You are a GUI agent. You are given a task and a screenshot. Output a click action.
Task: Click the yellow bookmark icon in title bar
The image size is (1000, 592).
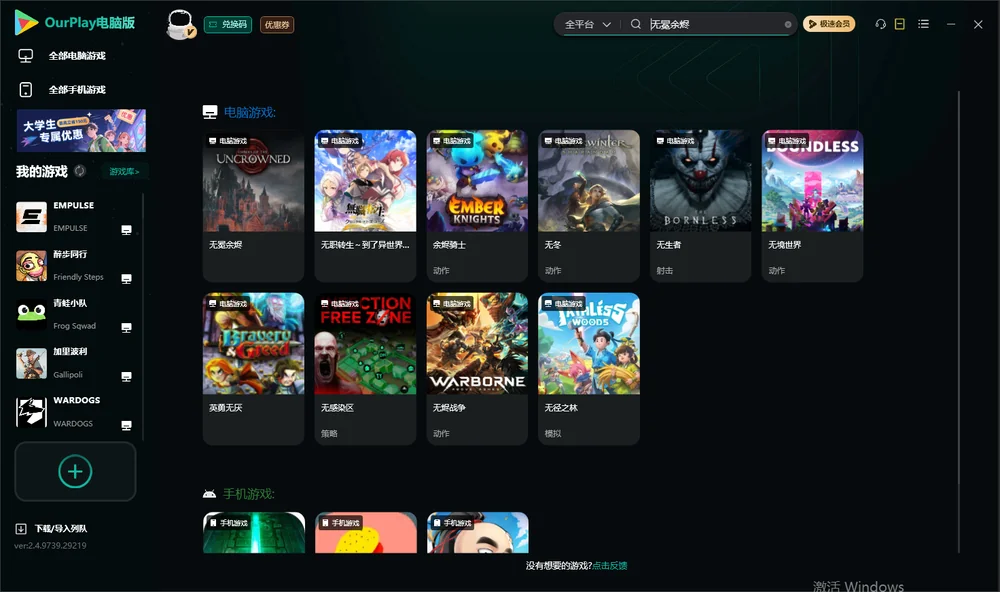click(x=900, y=24)
